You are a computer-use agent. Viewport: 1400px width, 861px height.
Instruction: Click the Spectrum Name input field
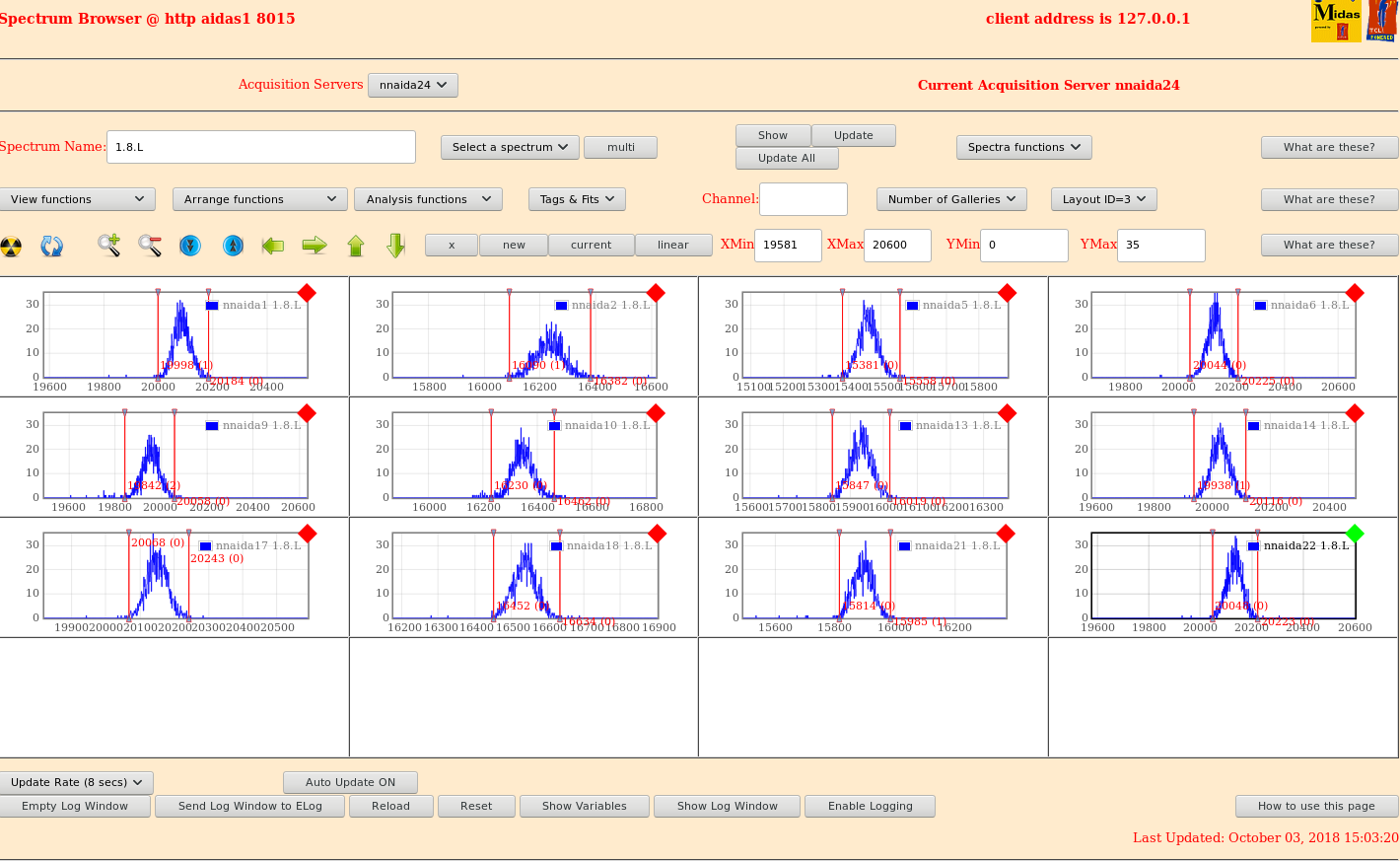261,147
